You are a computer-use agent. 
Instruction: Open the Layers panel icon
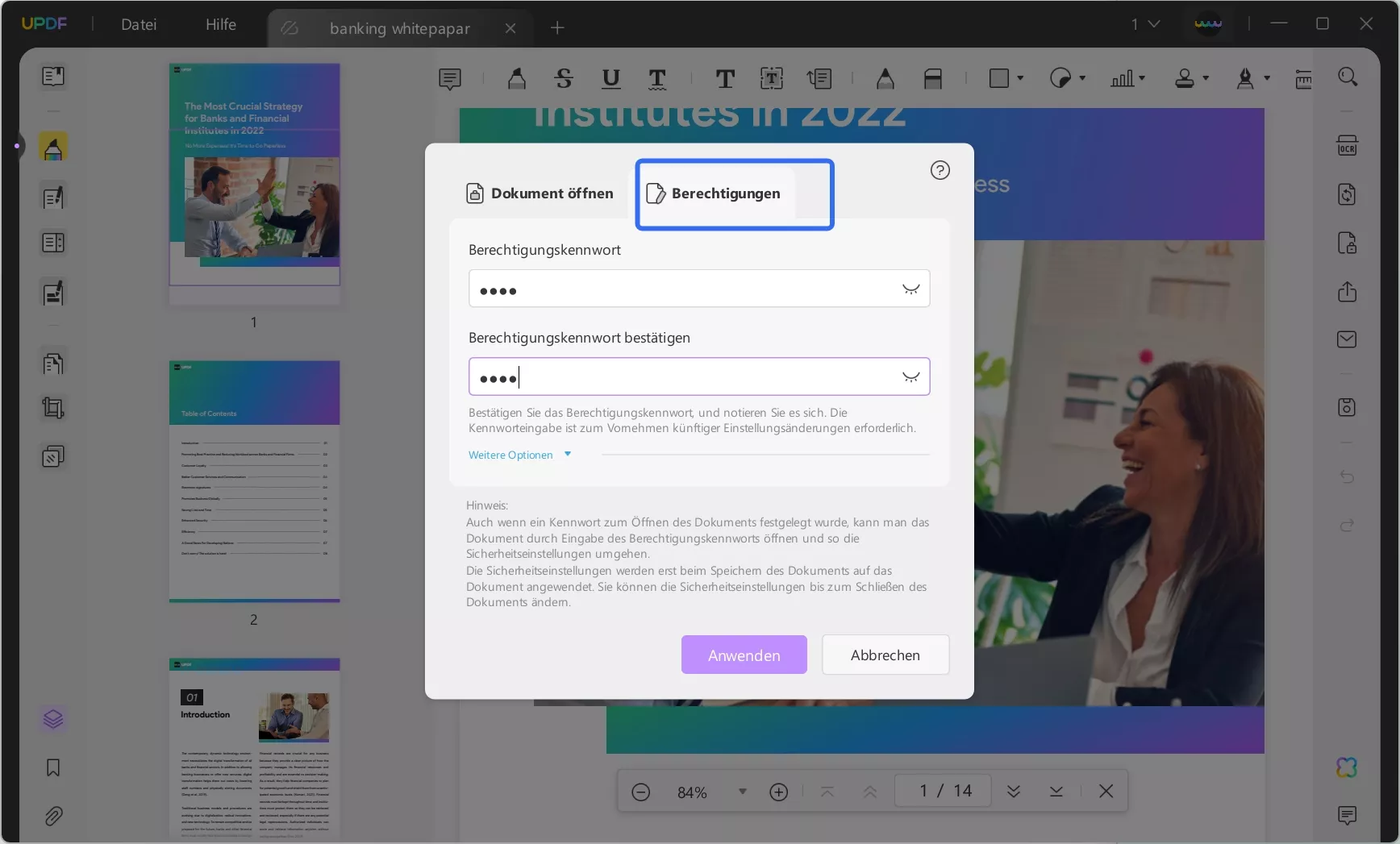tap(53, 719)
